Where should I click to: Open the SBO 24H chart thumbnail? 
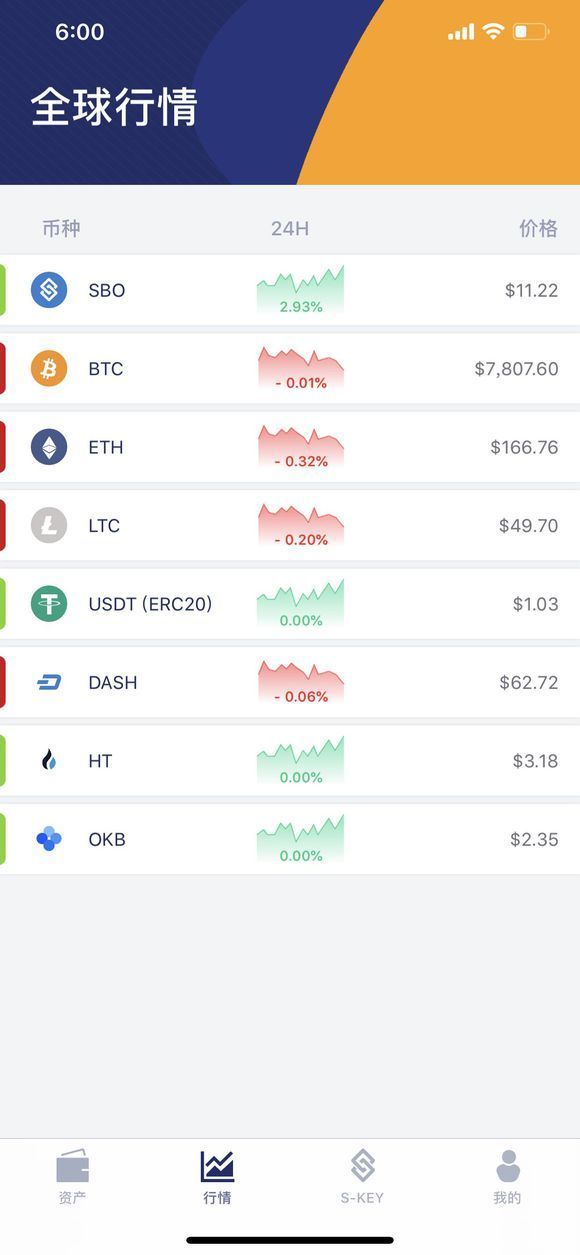coord(300,290)
